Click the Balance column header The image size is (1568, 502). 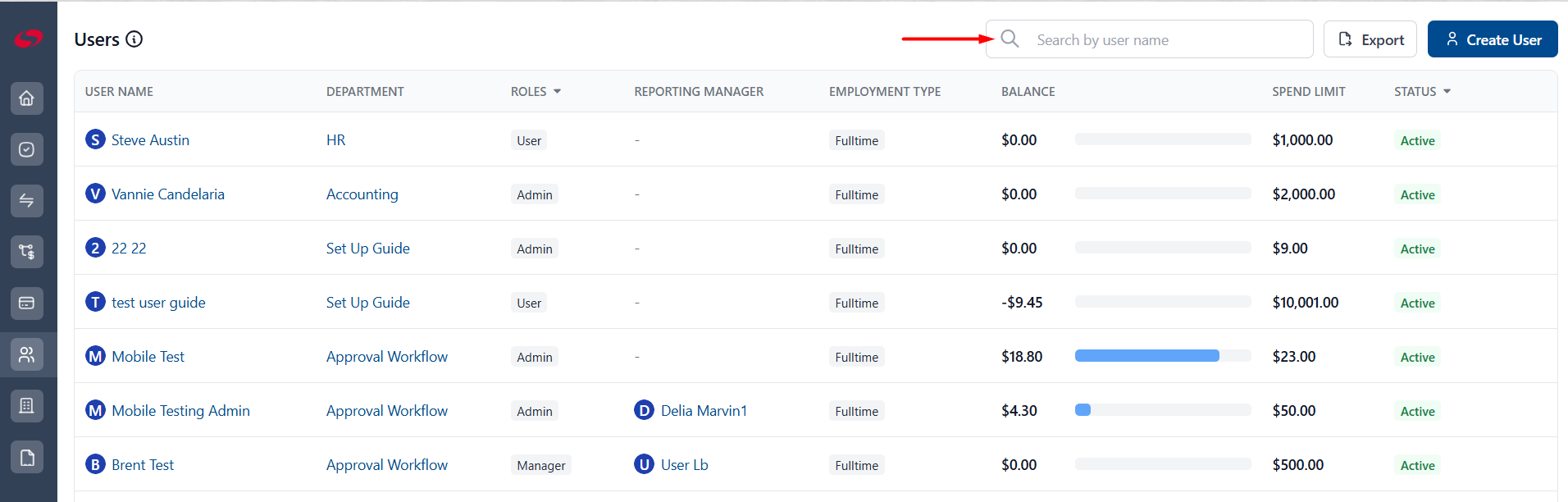tap(1028, 92)
